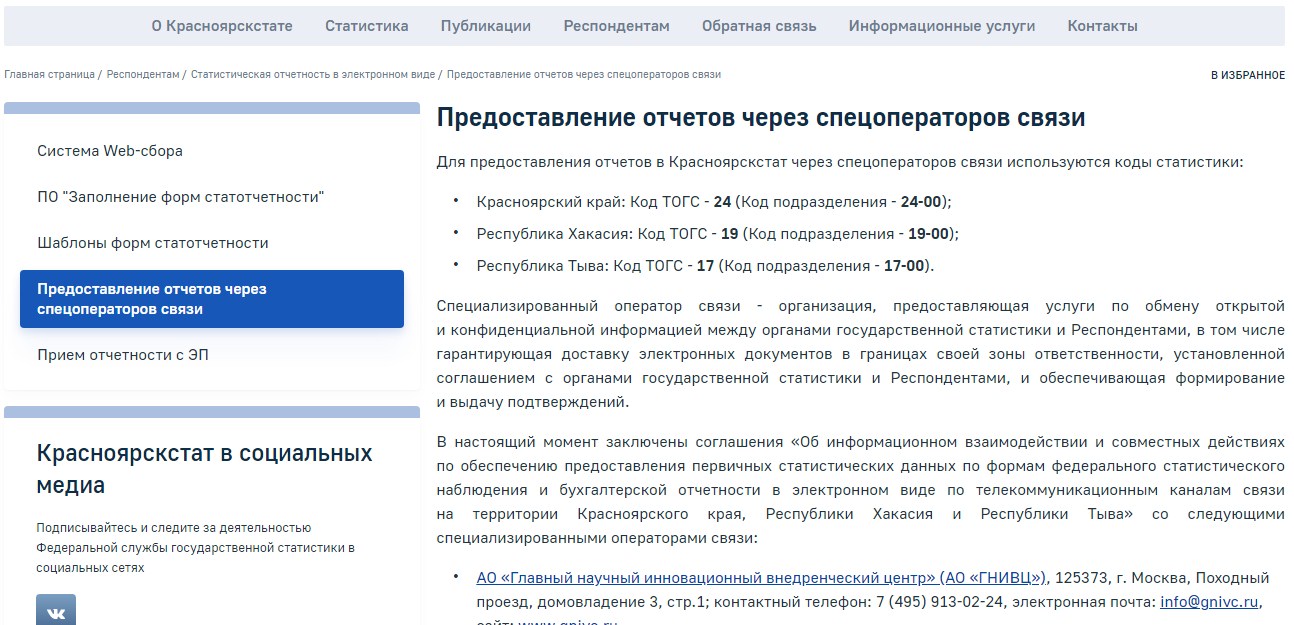Screen dimensions: 1294x625
Task: Open Статистическая отчетность в электронном виде breadcrumb
Action: coord(313,75)
